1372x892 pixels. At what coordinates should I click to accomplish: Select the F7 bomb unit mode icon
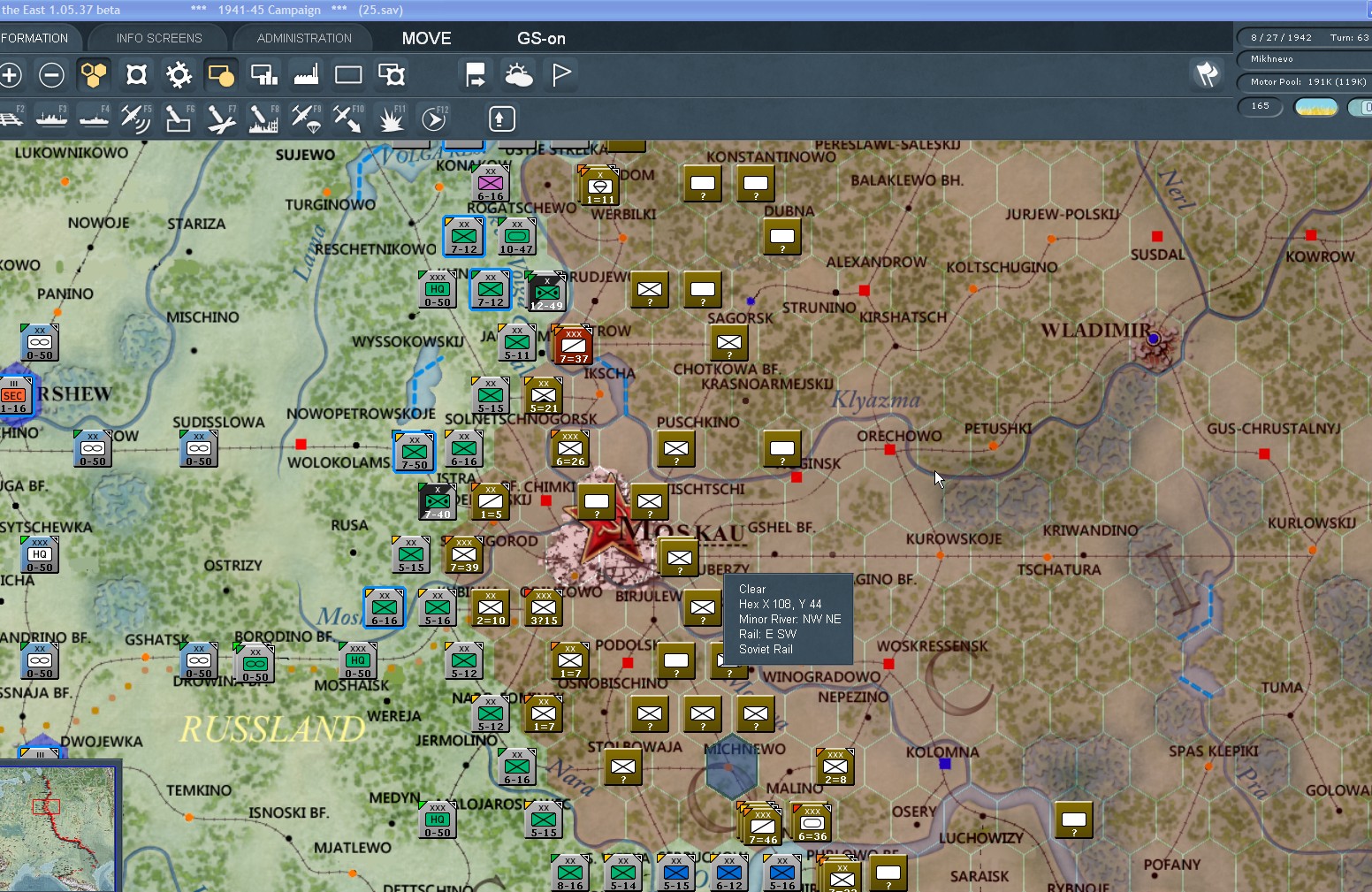(x=220, y=118)
